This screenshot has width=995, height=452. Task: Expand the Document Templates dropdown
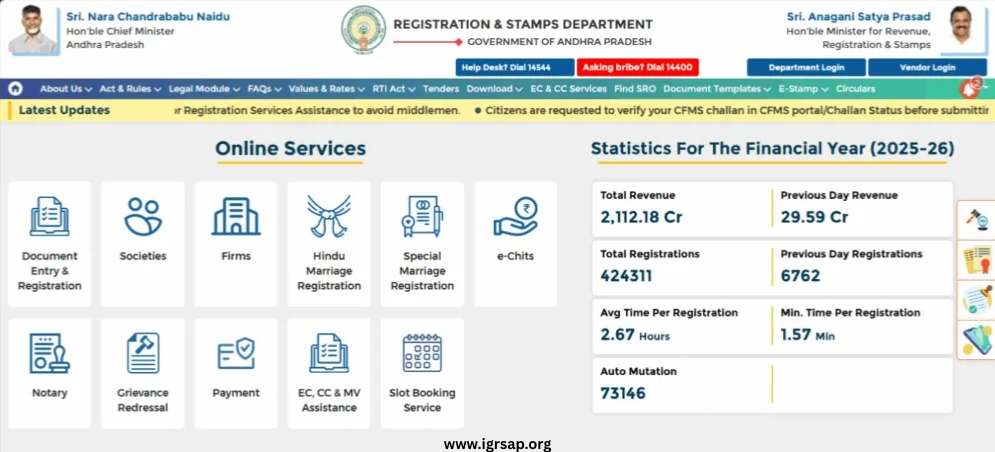717,89
